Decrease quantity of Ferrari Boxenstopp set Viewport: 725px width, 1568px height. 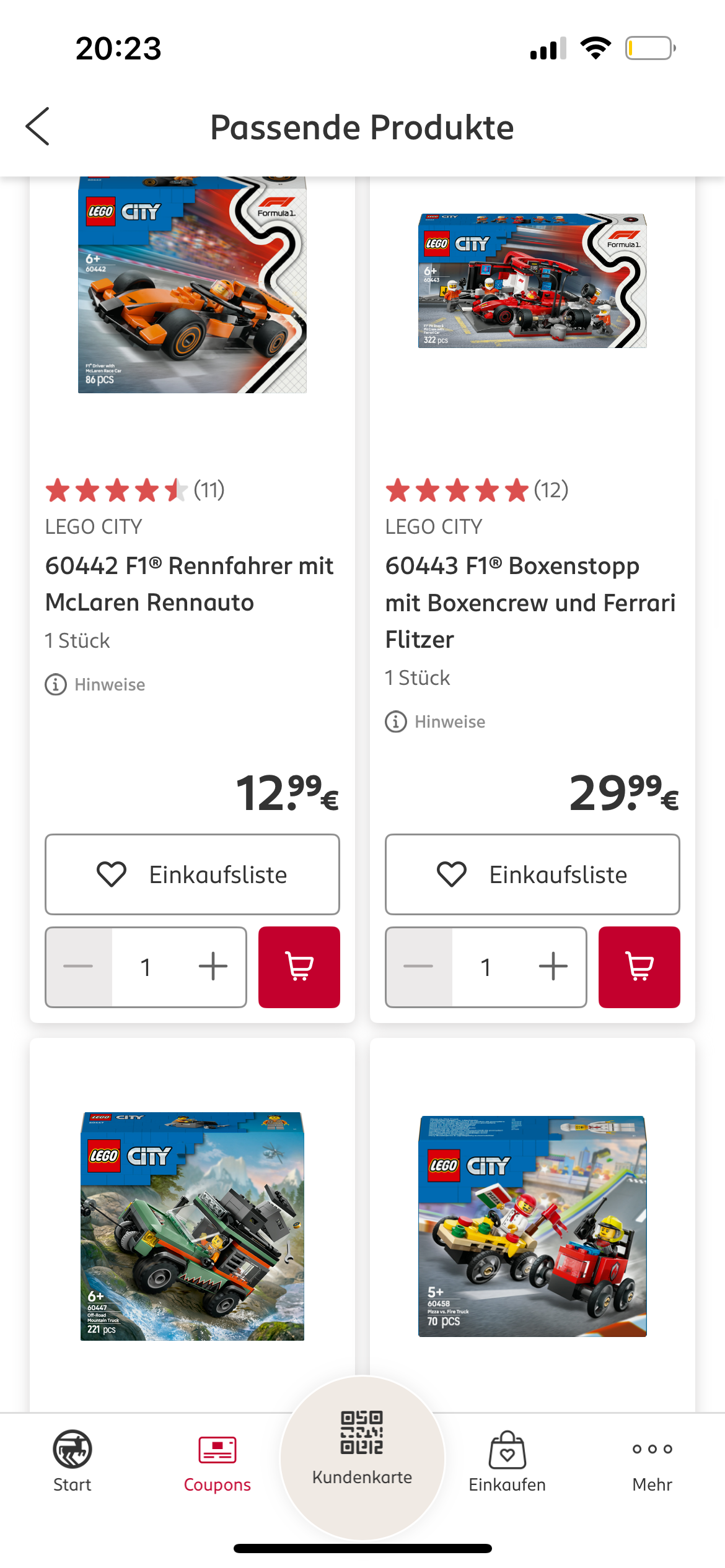coord(419,967)
